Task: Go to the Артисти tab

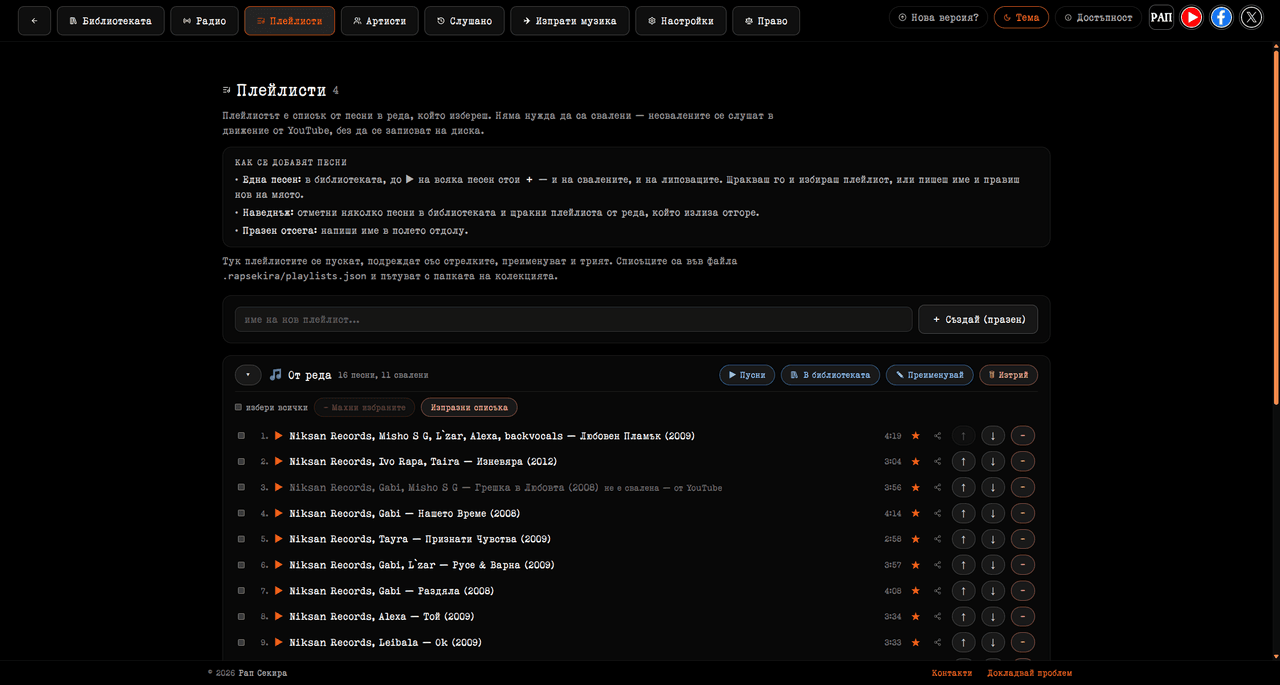Action: pos(379,21)
